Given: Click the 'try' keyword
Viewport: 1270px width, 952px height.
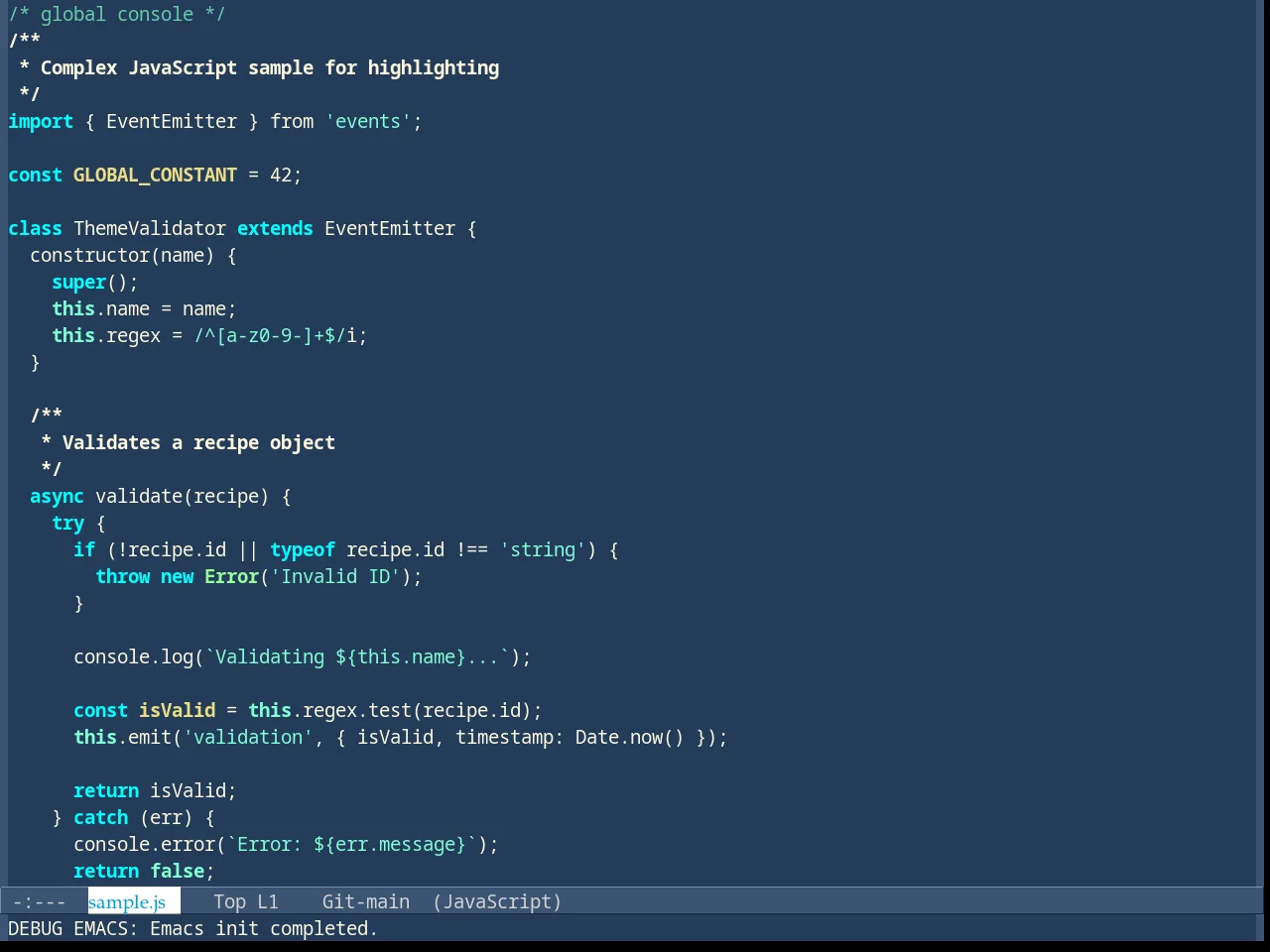Looking at the screenshot, I should click(x=67, y=523).
